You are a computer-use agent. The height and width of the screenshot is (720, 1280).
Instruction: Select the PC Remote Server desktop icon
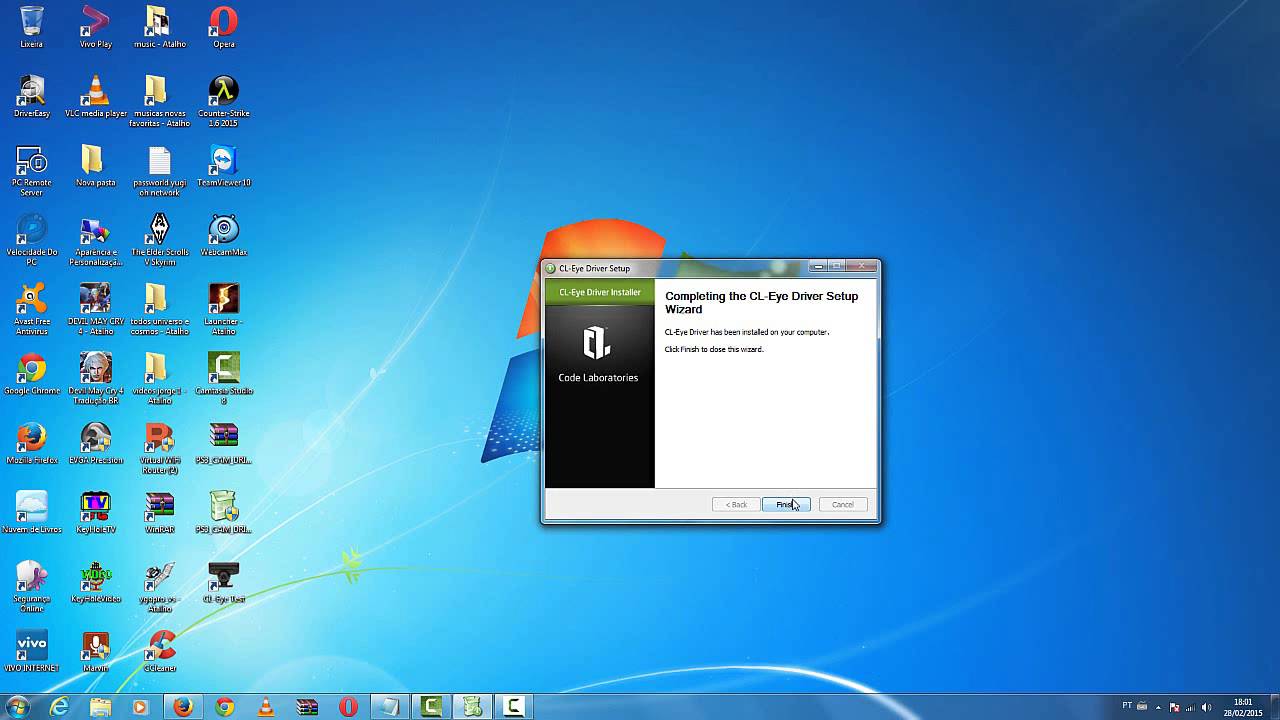31,170
